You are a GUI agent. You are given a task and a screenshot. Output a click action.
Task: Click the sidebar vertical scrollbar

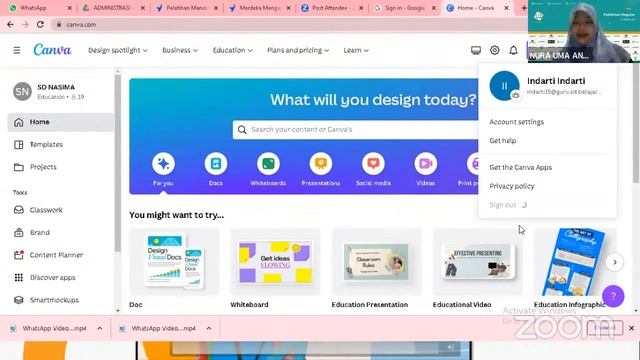click(118, 163)
